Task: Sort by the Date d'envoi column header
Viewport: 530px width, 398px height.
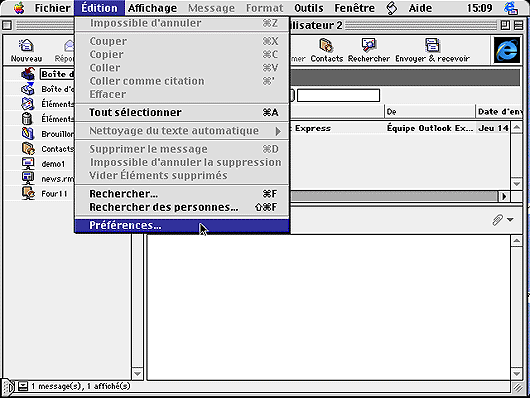Action: [499, 112]
